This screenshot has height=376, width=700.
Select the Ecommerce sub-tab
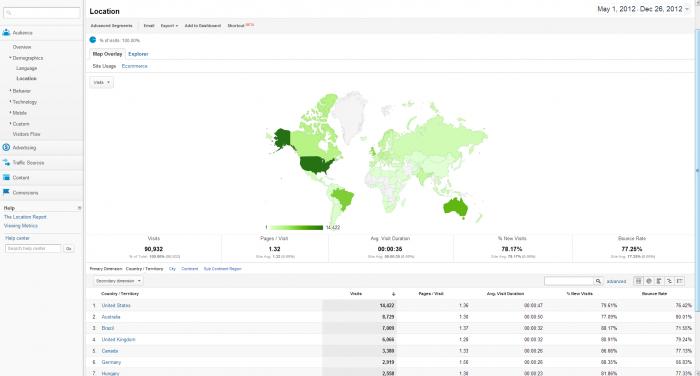pyautogui.click(x=134, y=66)
